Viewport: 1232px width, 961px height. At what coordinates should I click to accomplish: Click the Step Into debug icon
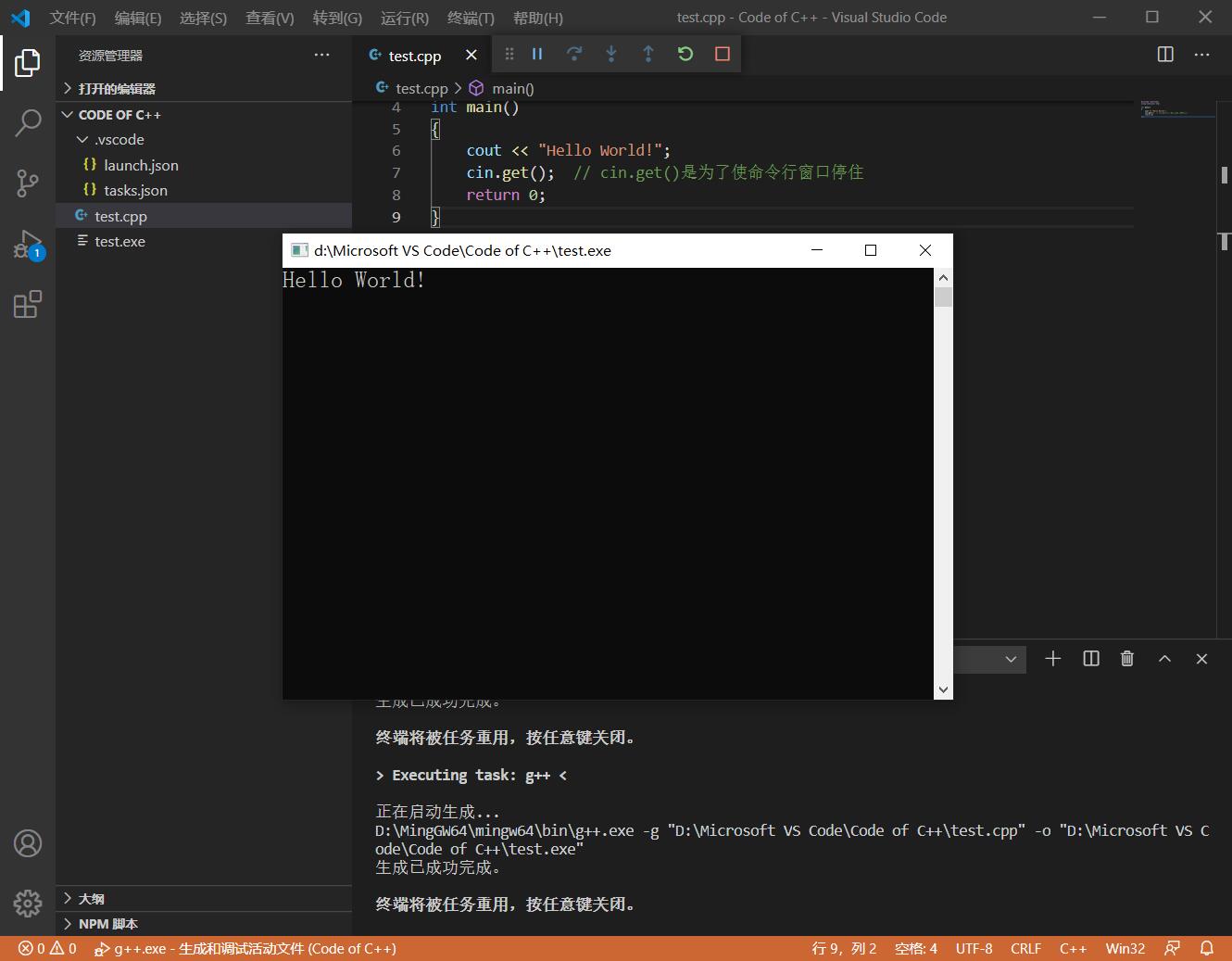click(x=611, y=55)
